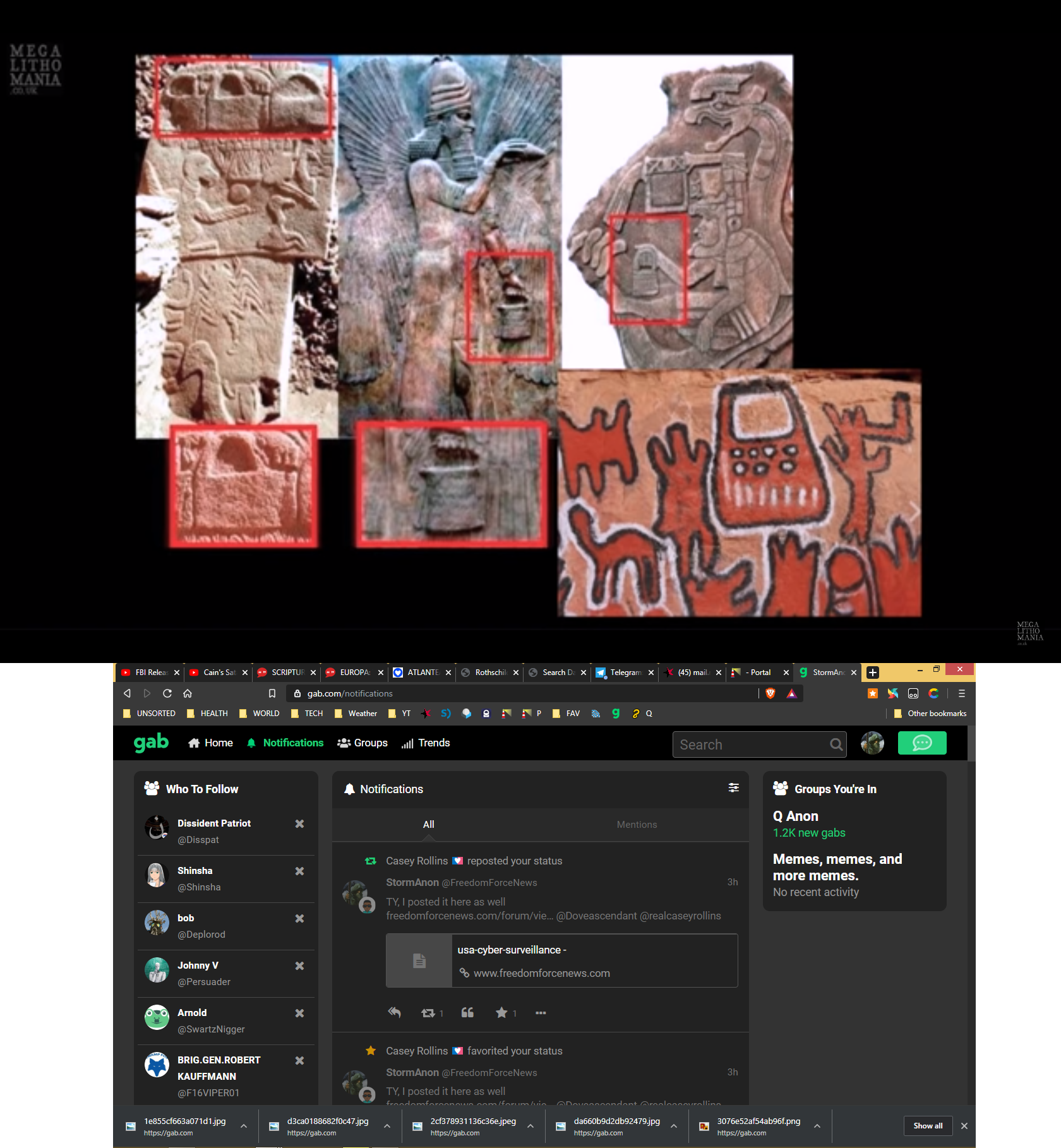Image resolution: width=1061 pixels, height=1148 pixels.
Task: Expand options for 1e855cf663a071d1.jpg download
Action: (x=244, y=1126)
